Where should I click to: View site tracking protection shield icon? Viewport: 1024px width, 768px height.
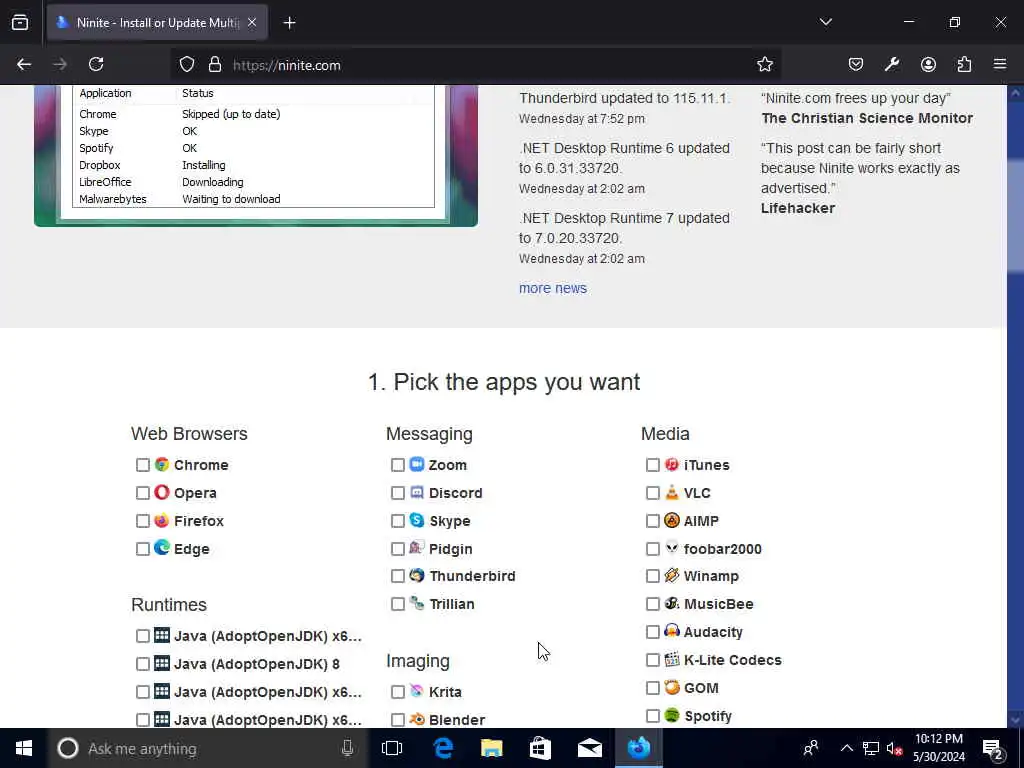pyautogui.click(x=187, y=65)
